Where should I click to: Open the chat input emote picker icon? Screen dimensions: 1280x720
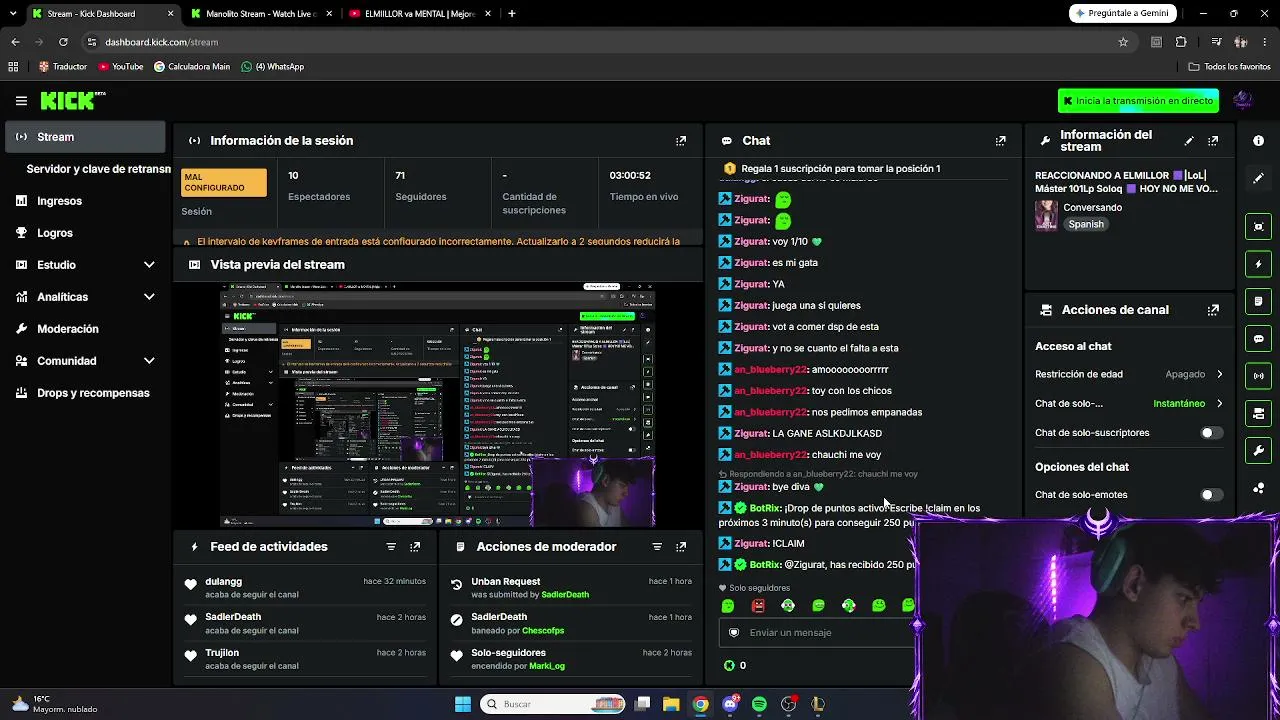point(734,633)
